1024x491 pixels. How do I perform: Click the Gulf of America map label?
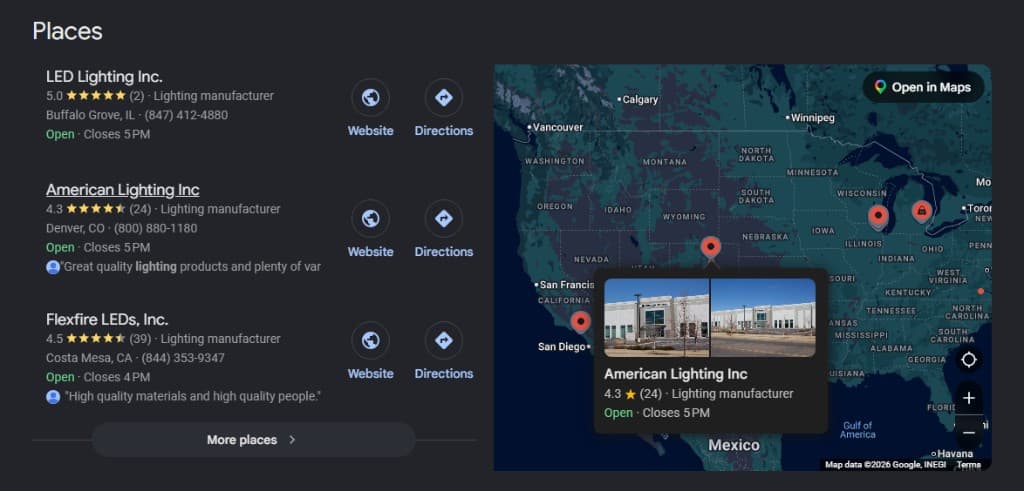click(x=857, y=430)
